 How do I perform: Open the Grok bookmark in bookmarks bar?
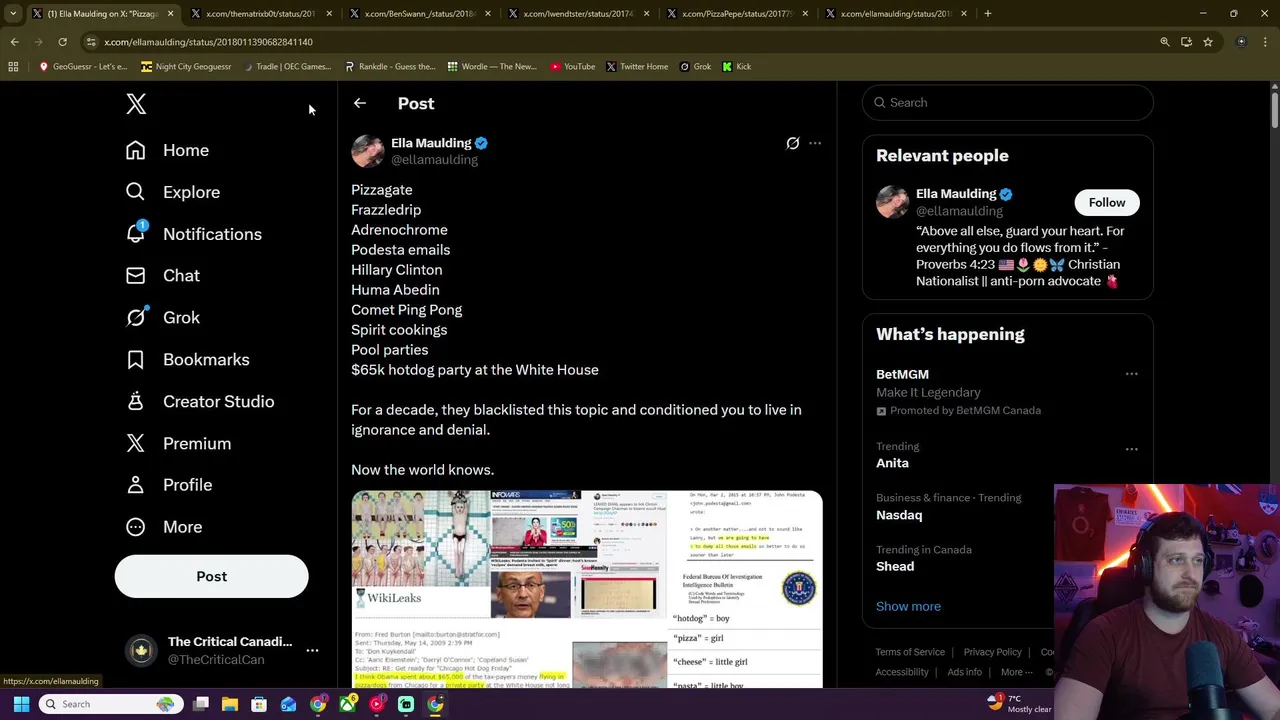point(695,67)
